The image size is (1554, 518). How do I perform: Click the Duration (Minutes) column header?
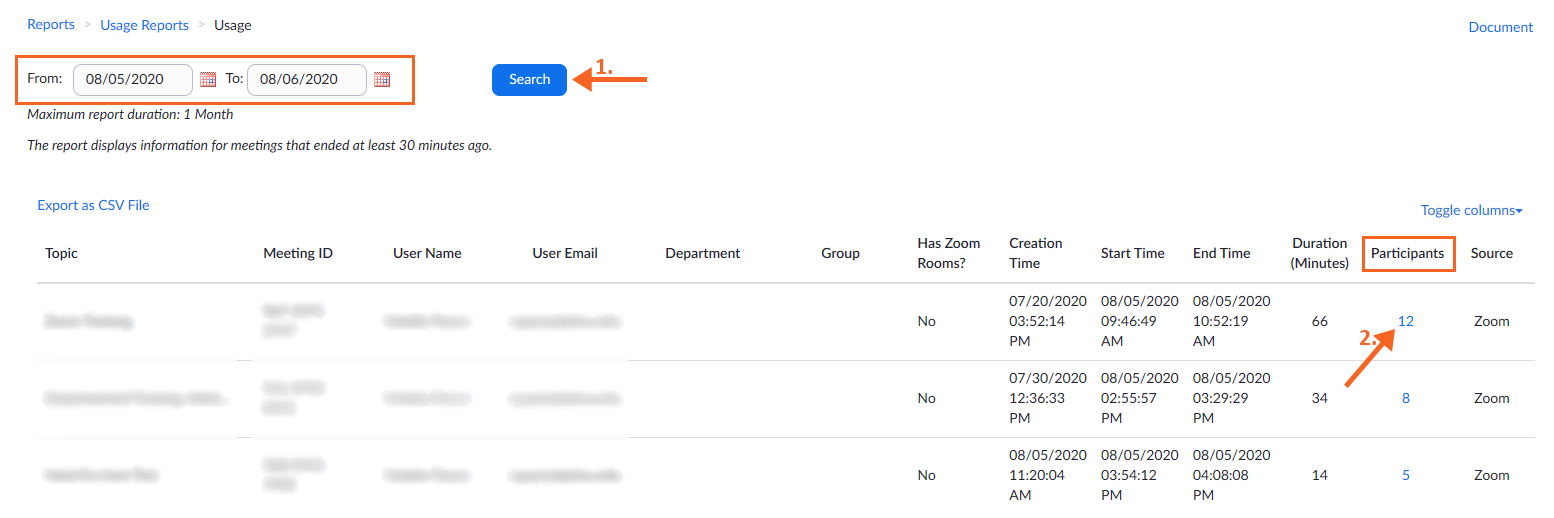coord(1319,253)
